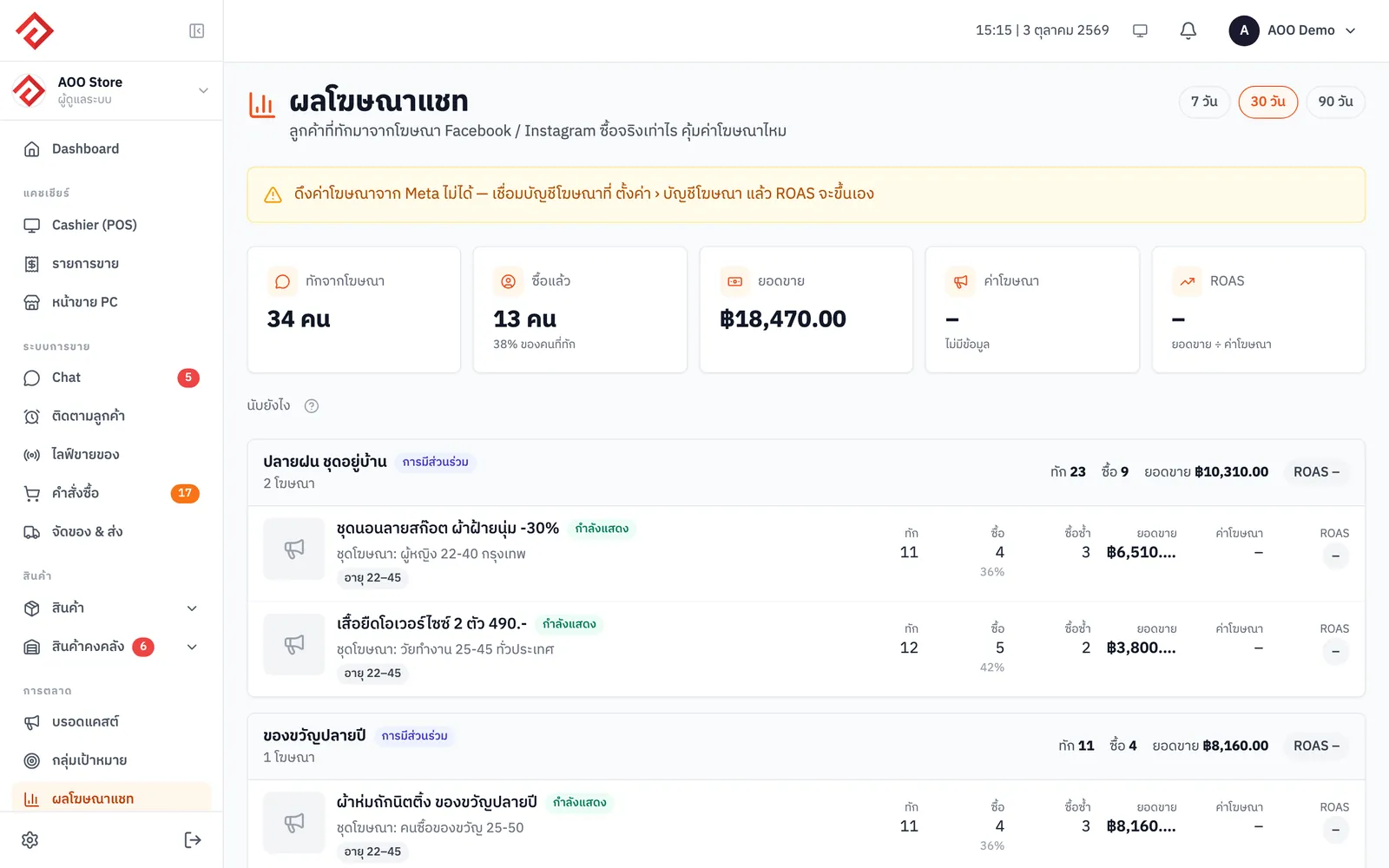Expand the AOO Store selector dropdown
Screen dimensions: 1389x868
pyautogui.click(x=111, y=90)
